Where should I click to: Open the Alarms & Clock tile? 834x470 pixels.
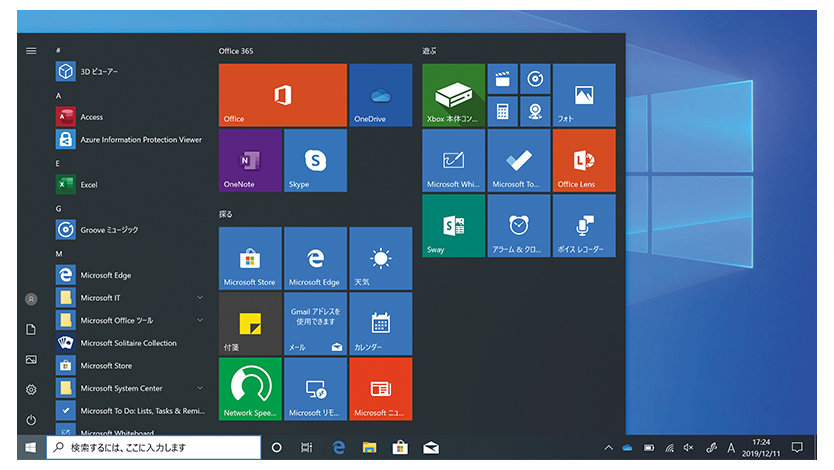[x=519, y=226]
